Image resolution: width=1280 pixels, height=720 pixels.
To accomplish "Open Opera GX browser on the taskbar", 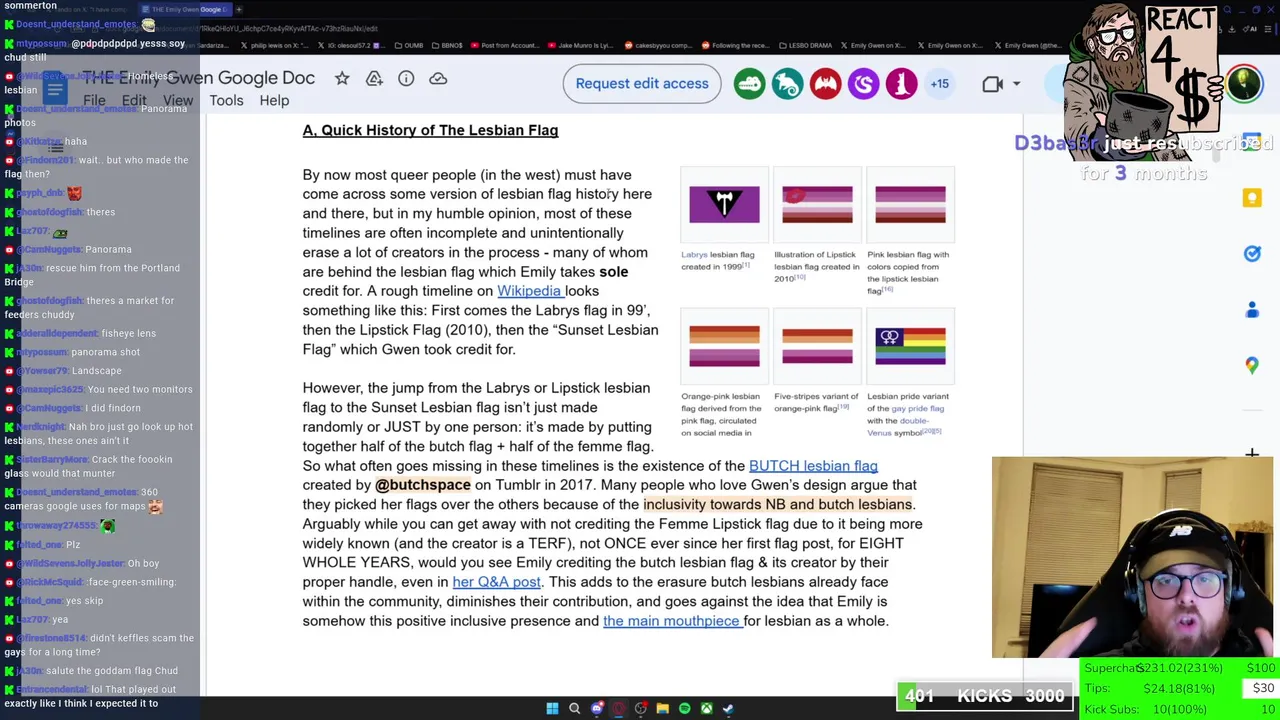I will pos(618,709).
